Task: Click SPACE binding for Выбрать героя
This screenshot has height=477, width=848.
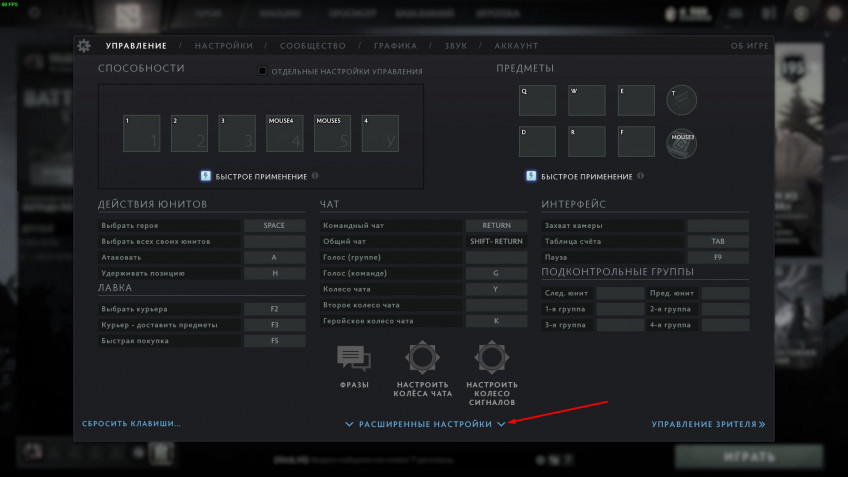Action: (275, 226)
